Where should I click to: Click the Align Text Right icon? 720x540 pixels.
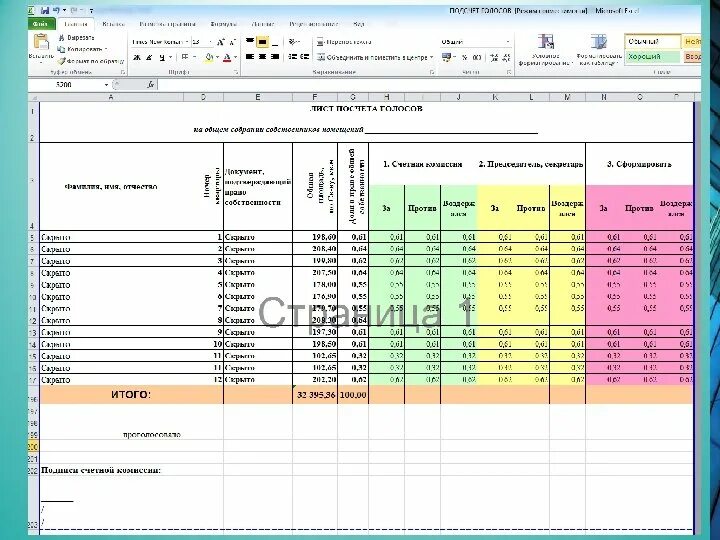(275, 57)
